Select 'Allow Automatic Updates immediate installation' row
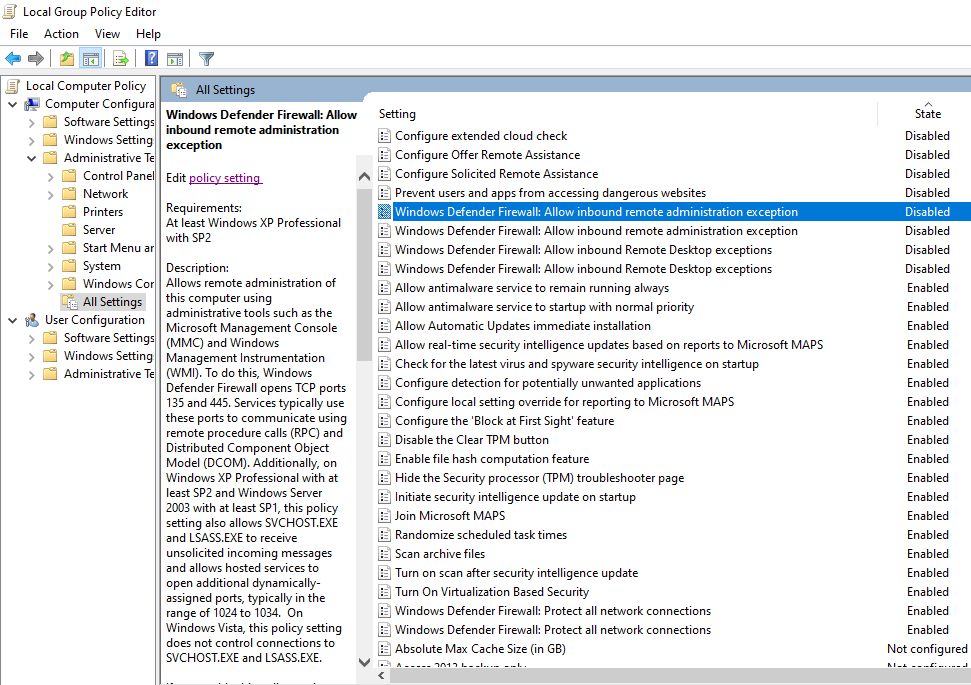Image resolution: width=971 pixels, height=685 pixels. click(x=673, y=326)
